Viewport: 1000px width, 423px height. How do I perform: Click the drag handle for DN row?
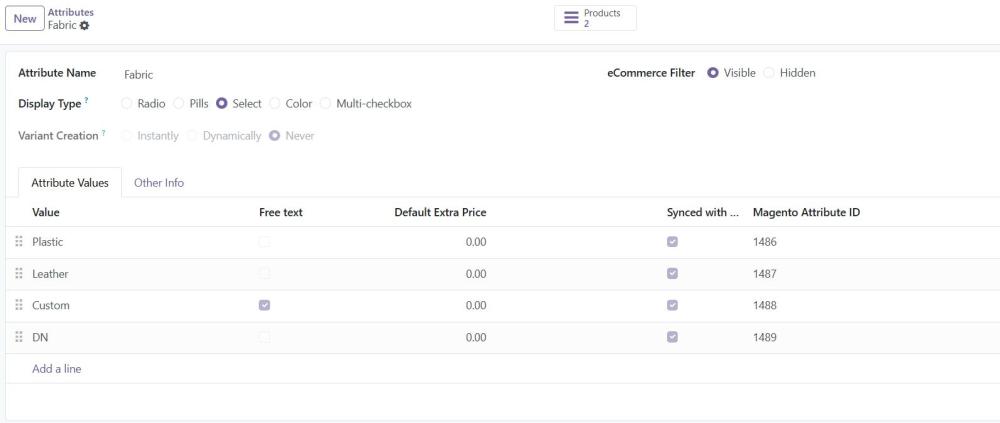pos(19,337)
